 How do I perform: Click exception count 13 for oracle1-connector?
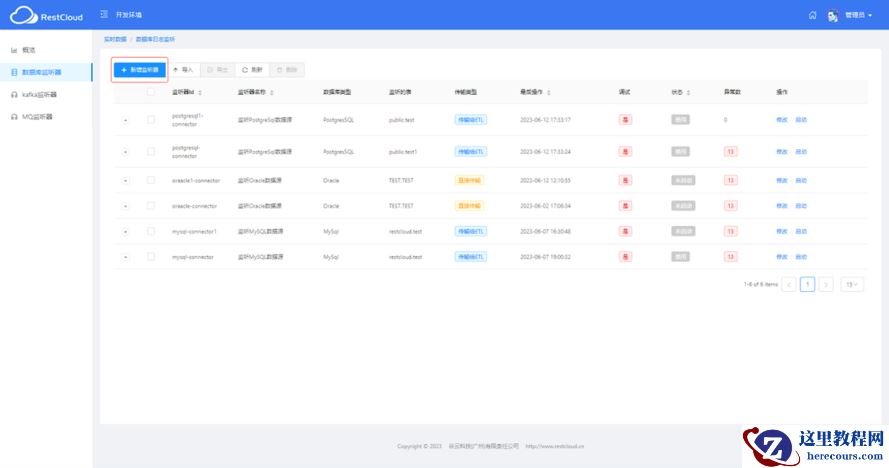pyautogui.click(x=730, y=180)
